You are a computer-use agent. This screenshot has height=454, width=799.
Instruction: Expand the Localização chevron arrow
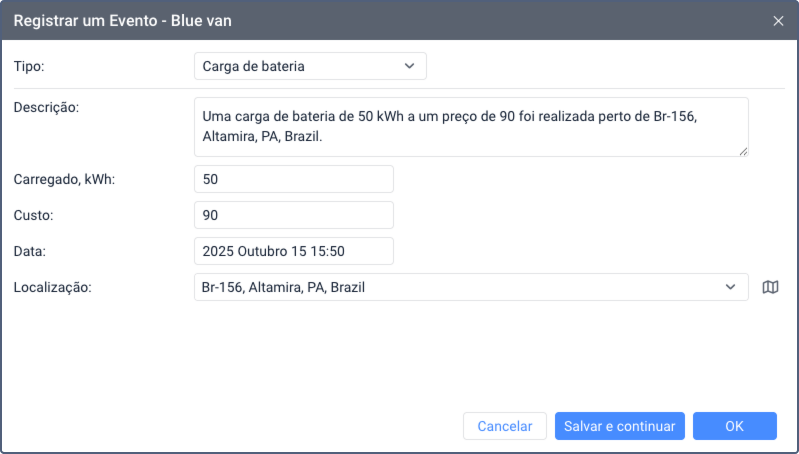730,287
